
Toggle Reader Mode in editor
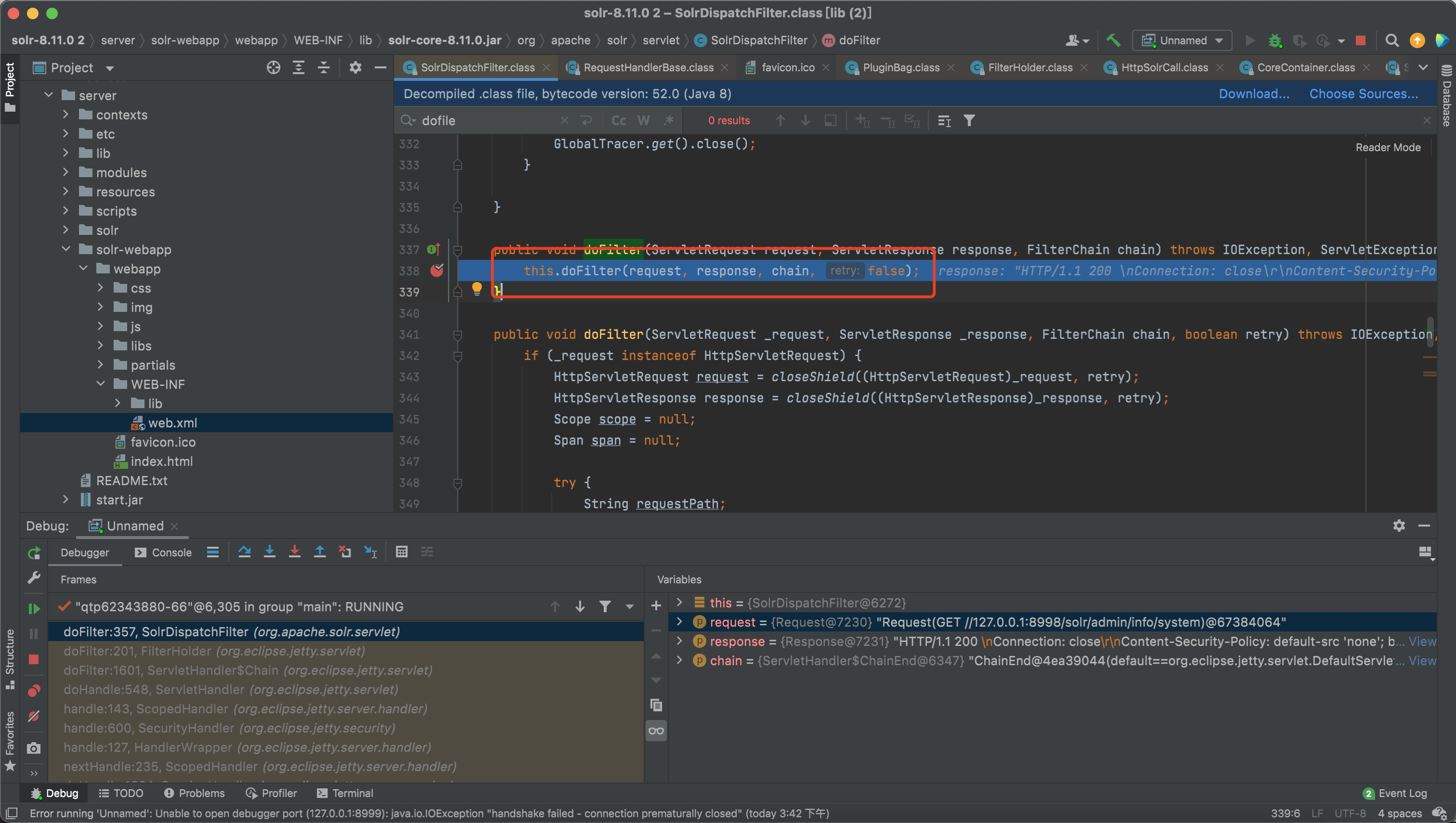(x=1388, y=148)
